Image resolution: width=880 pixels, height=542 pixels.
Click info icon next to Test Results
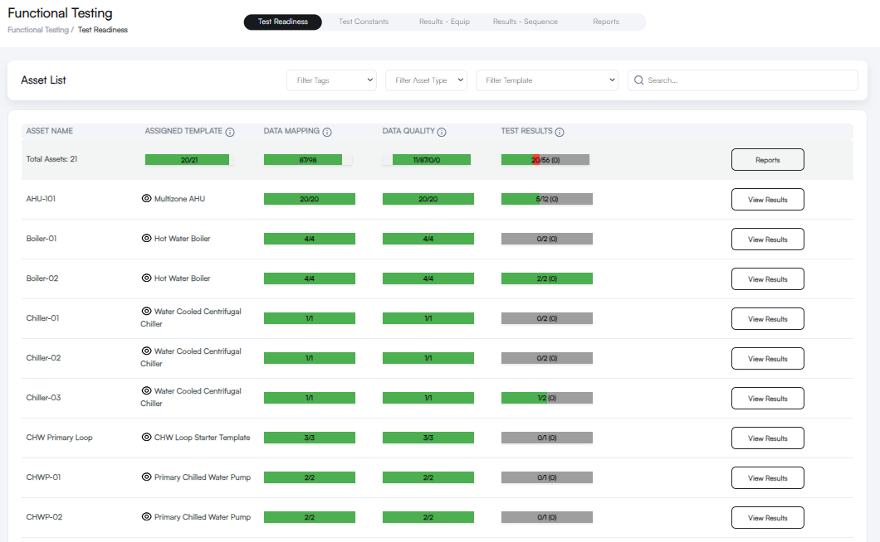560,132
